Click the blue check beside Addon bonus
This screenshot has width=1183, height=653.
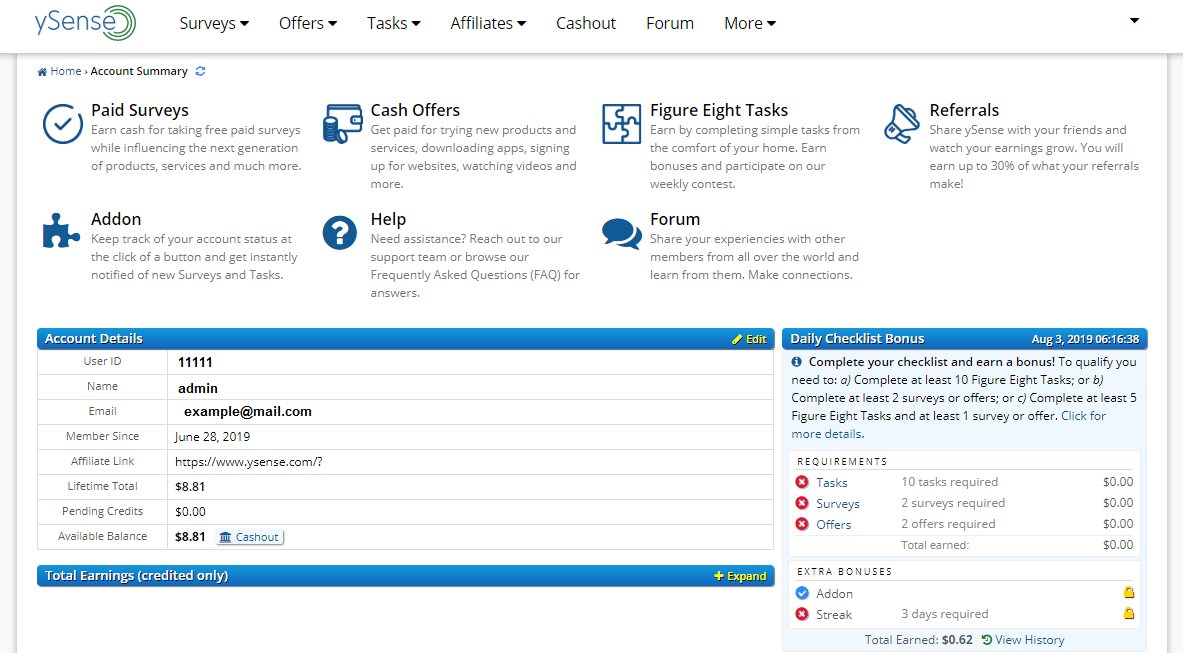802,593
